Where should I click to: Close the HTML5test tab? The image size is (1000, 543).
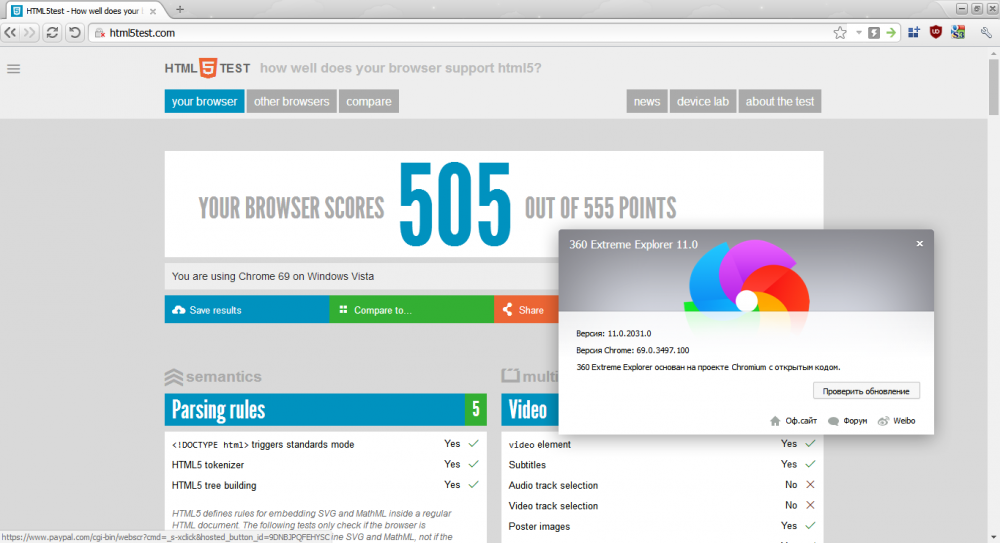(x=153, y=11)
